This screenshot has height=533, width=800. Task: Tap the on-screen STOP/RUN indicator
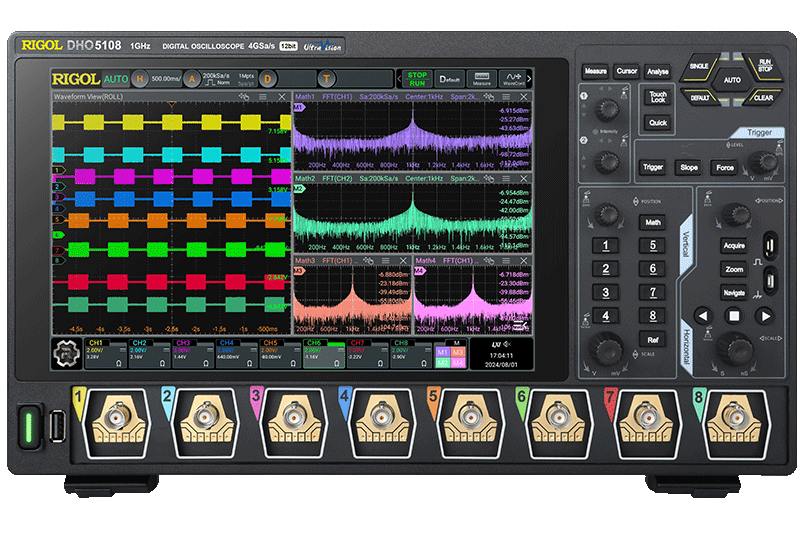pyautogui.click(x=416, y=78)
